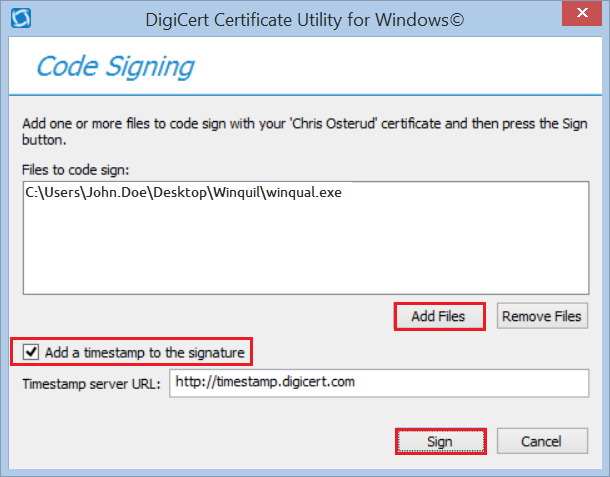Click empty area in files list box
The width and height of the screenshot is (610, 477).
[300, 250]
